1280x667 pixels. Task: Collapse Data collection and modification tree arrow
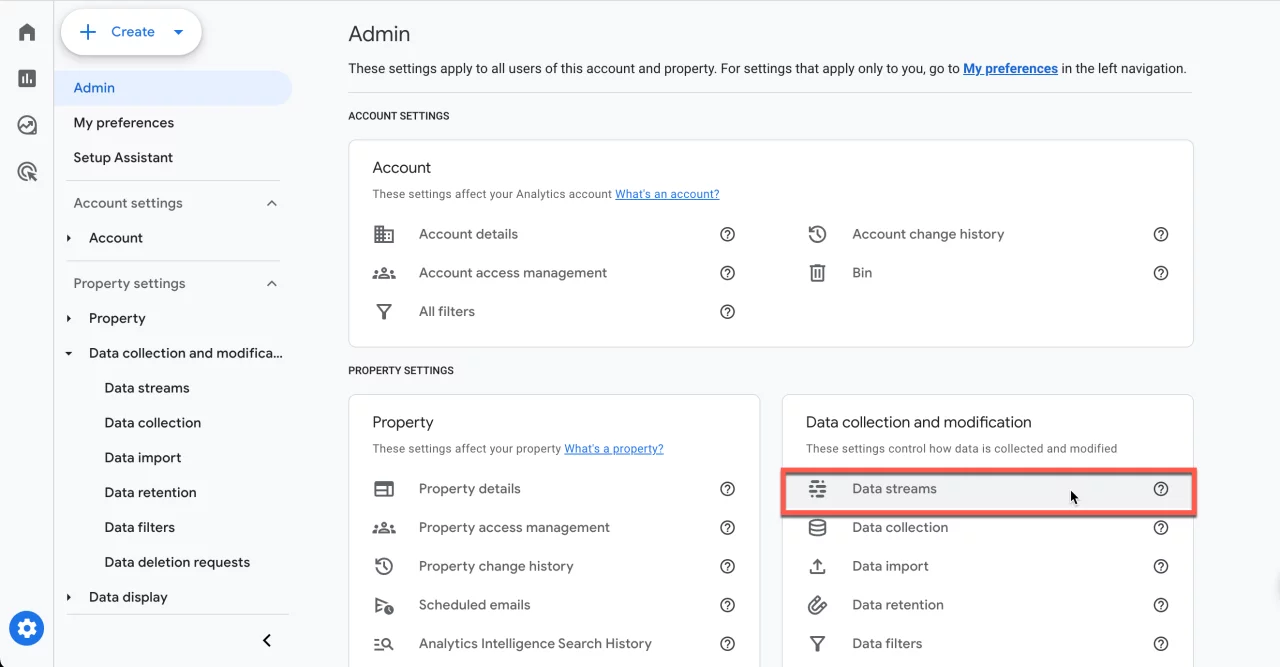(69, 353)
